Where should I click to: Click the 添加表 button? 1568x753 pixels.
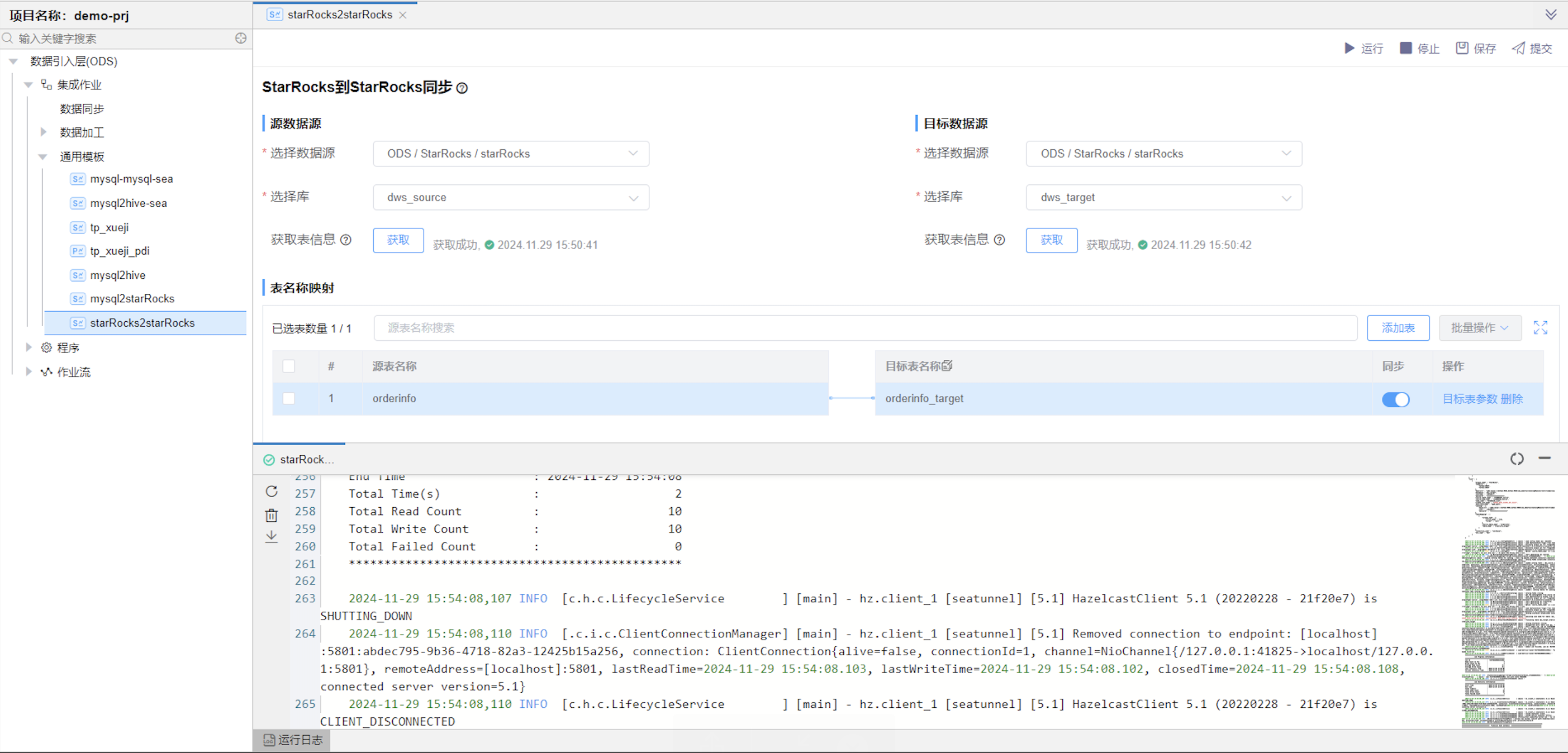(1398, 328)
